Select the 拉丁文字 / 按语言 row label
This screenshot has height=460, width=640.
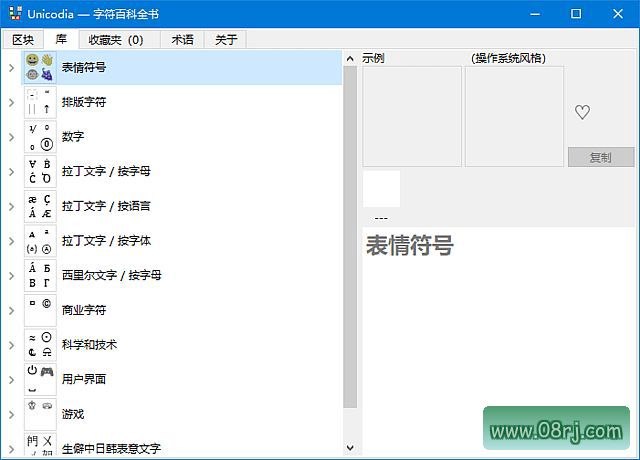point(106,206)
